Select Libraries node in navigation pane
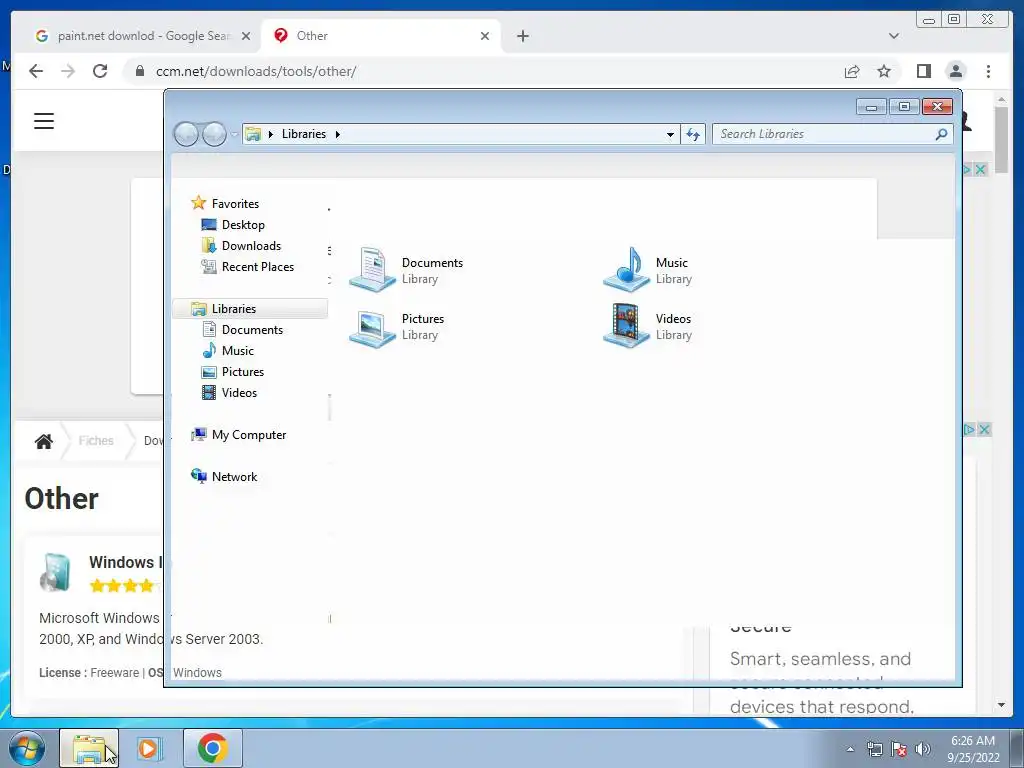 [x=250, y=308]
